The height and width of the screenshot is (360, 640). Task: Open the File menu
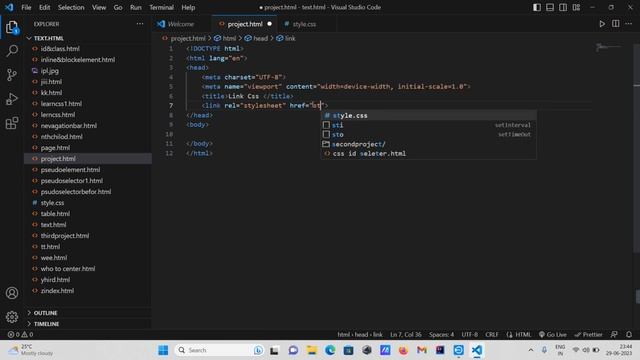point(26,7)
